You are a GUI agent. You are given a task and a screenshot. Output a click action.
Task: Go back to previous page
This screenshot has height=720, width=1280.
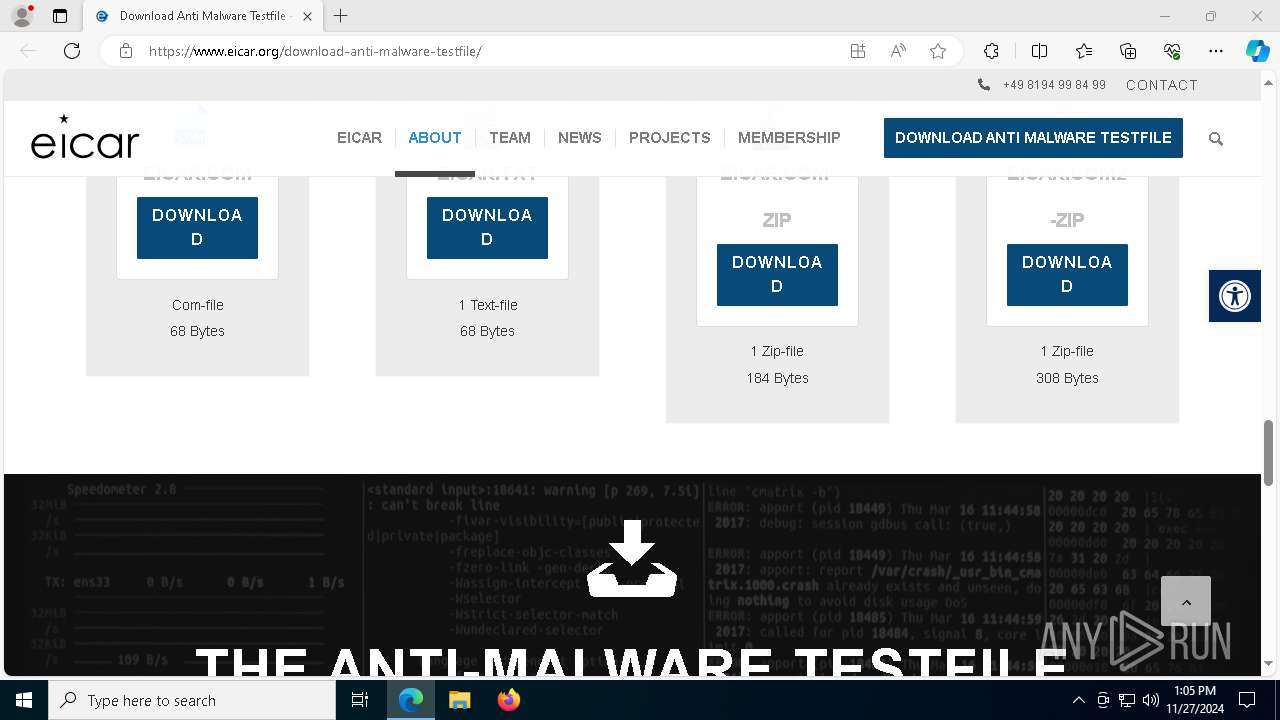(28, 51)
